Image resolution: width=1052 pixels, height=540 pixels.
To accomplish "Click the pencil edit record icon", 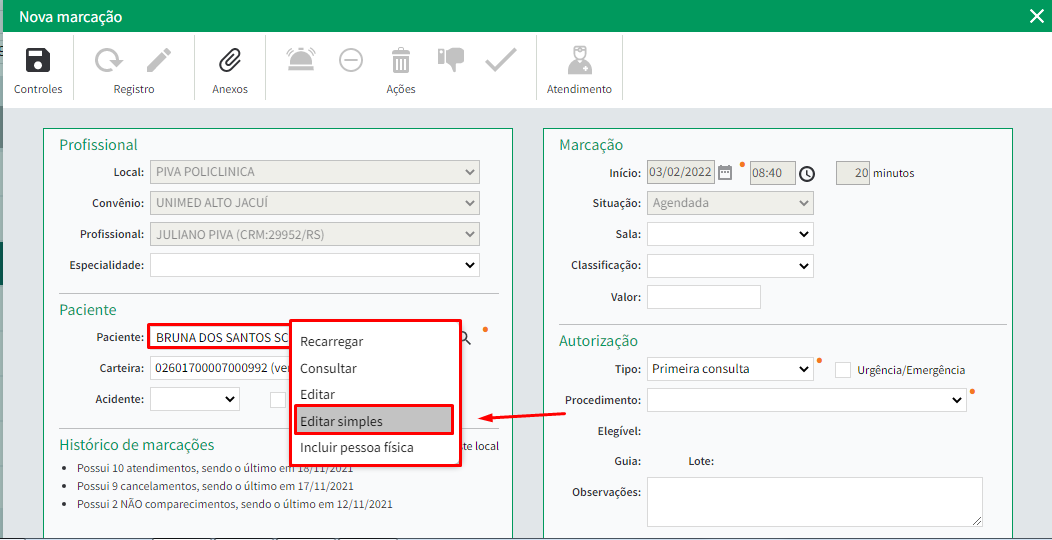I will pyautogui.click(x=159, y=61).
